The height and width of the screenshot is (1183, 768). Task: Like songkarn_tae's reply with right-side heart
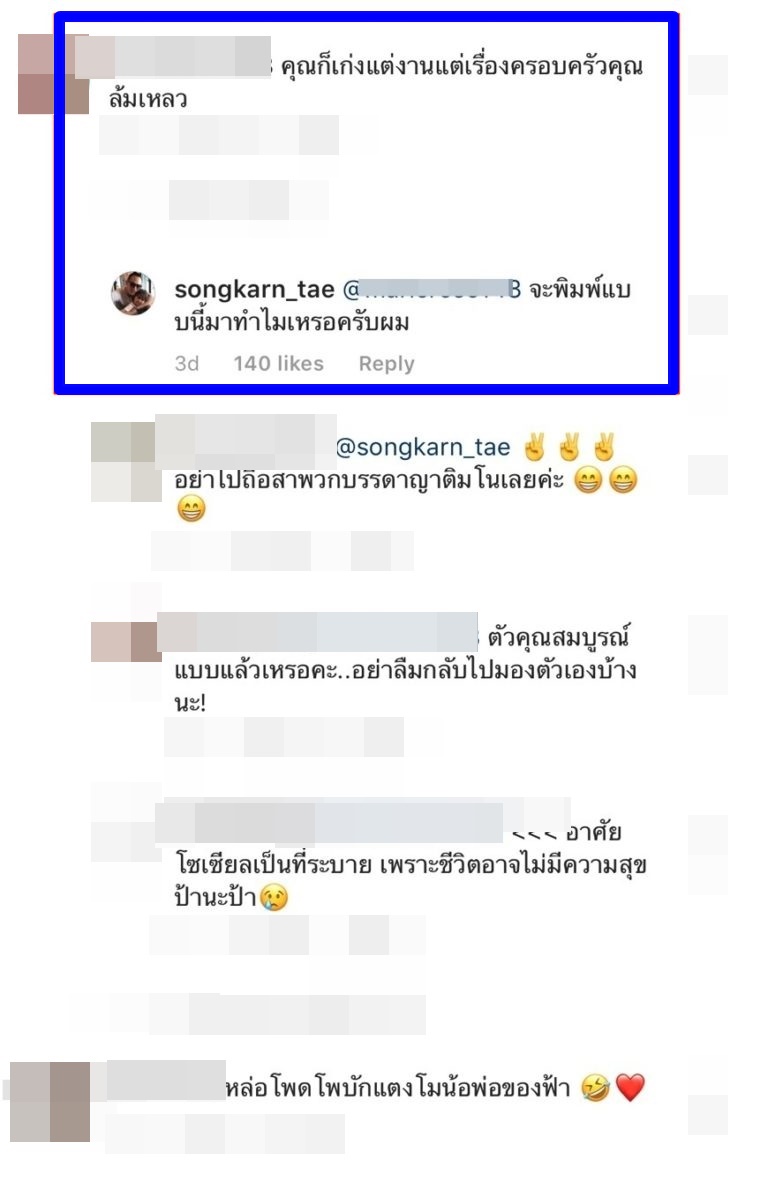pyautogui.click(x=708, y=315)
